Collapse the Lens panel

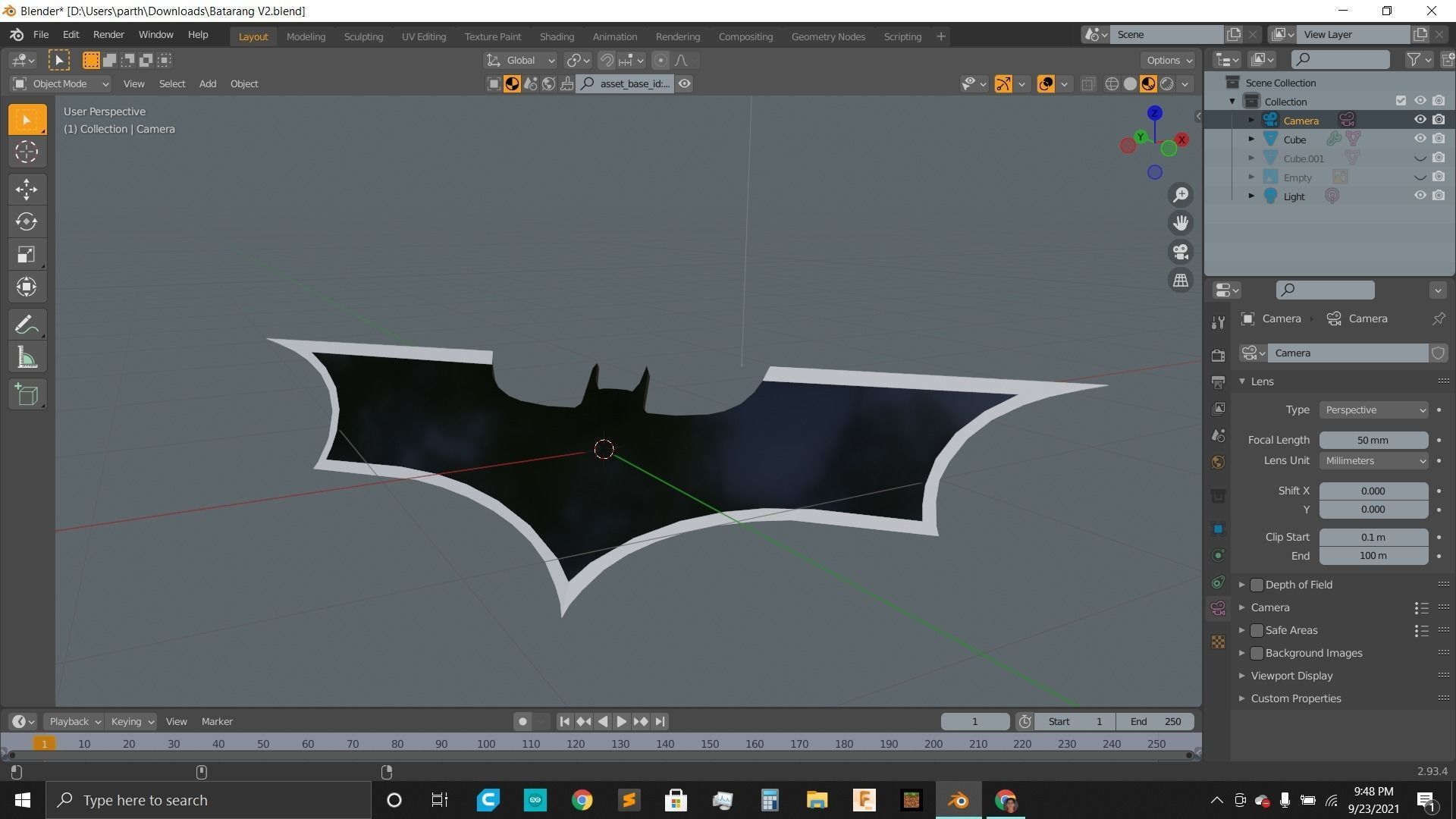coord(1242,381)
